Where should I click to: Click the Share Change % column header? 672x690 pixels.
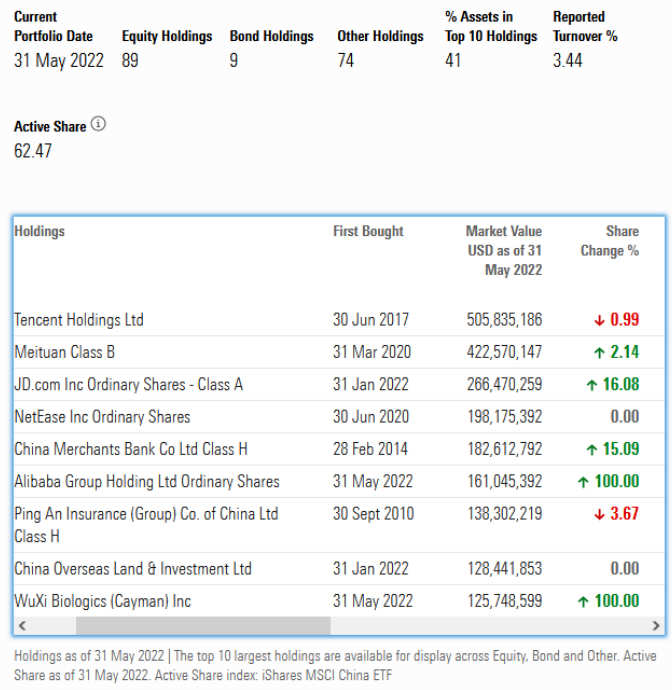click(x=610, y=241)
